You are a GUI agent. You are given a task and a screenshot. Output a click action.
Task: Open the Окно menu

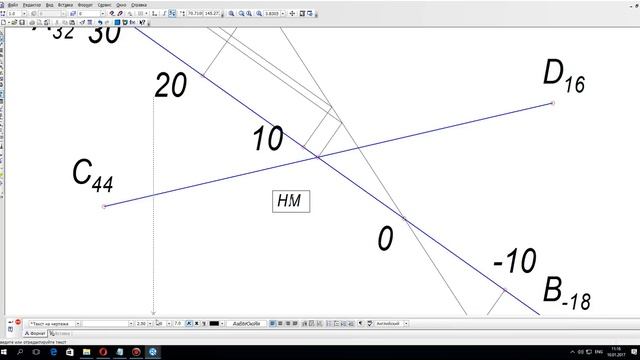point(121,5)
